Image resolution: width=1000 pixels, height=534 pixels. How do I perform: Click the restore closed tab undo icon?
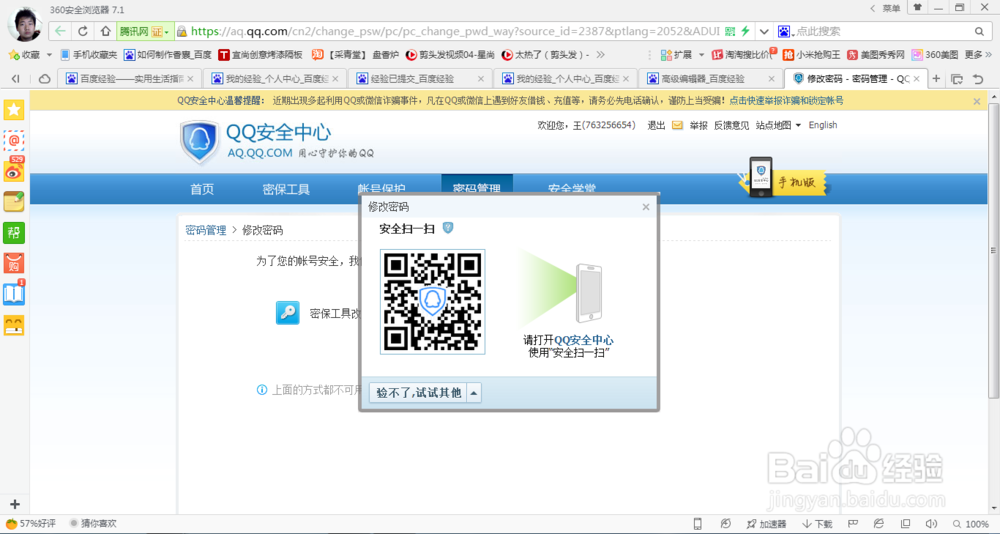[x=978, y=78]
